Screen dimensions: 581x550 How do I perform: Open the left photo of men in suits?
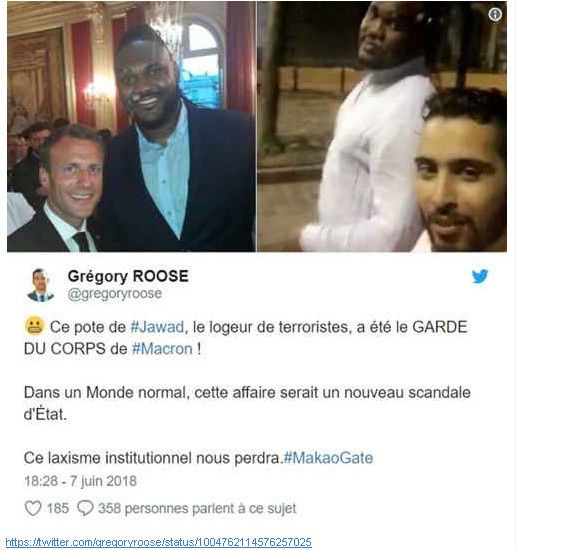click(x=131, y=126)
